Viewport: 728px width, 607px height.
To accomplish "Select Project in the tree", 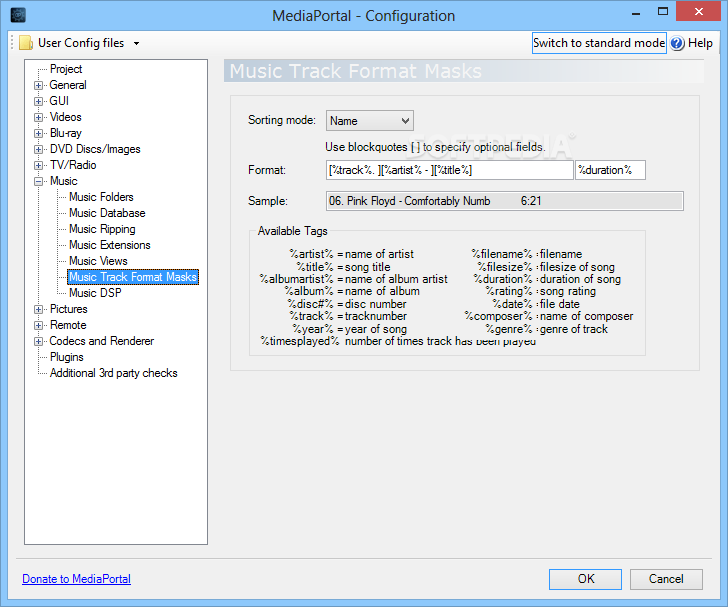I will [x=66, y=69].
